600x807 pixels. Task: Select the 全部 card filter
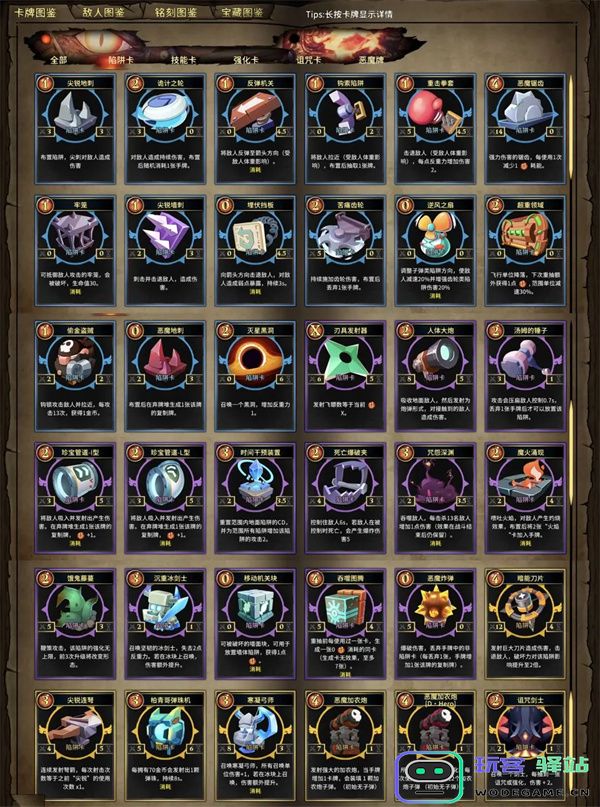coord(59,60)
